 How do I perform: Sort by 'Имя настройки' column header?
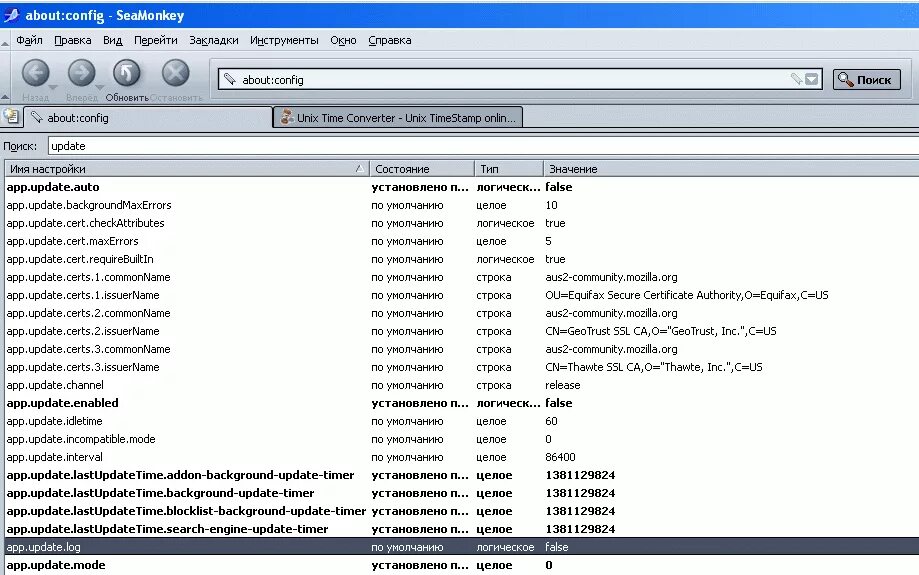[x=187, y=169]
